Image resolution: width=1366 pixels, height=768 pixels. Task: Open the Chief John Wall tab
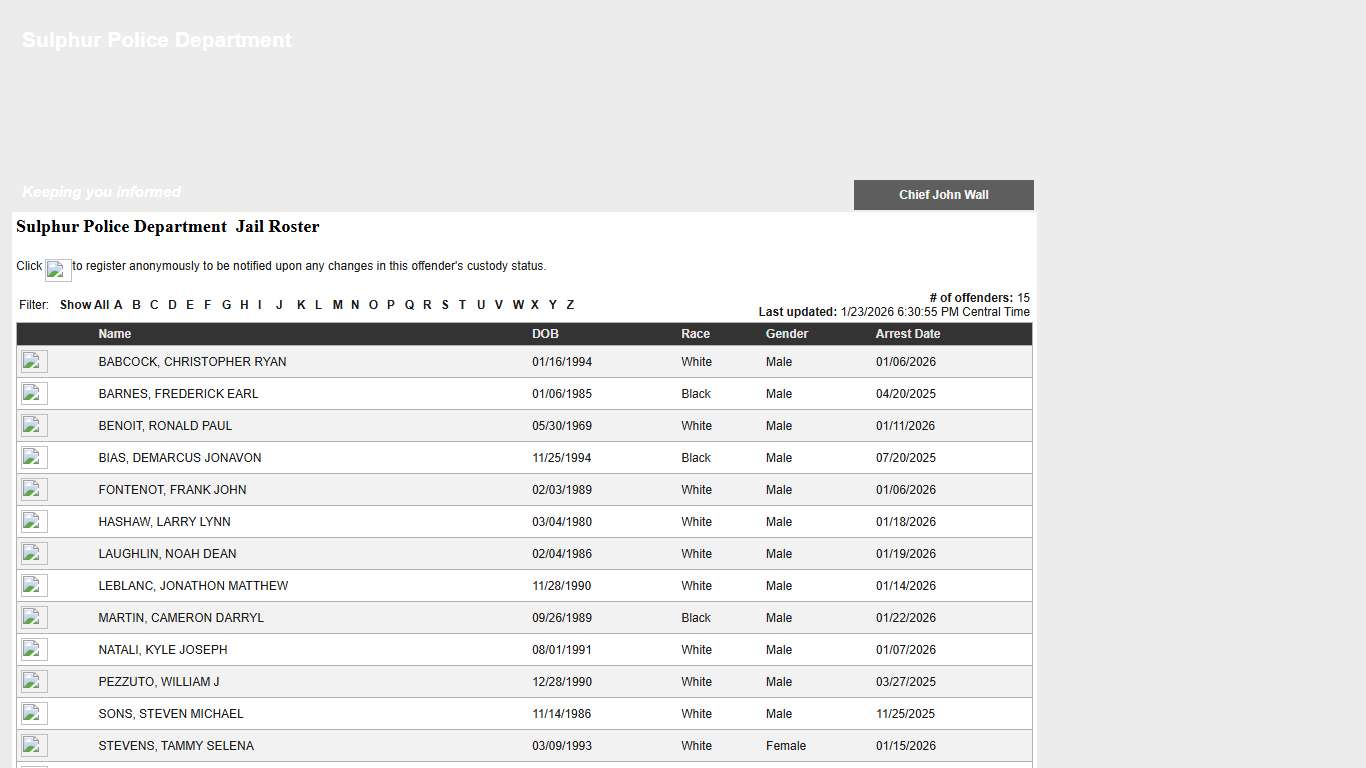pyautogui.click(x=943, y=195)
